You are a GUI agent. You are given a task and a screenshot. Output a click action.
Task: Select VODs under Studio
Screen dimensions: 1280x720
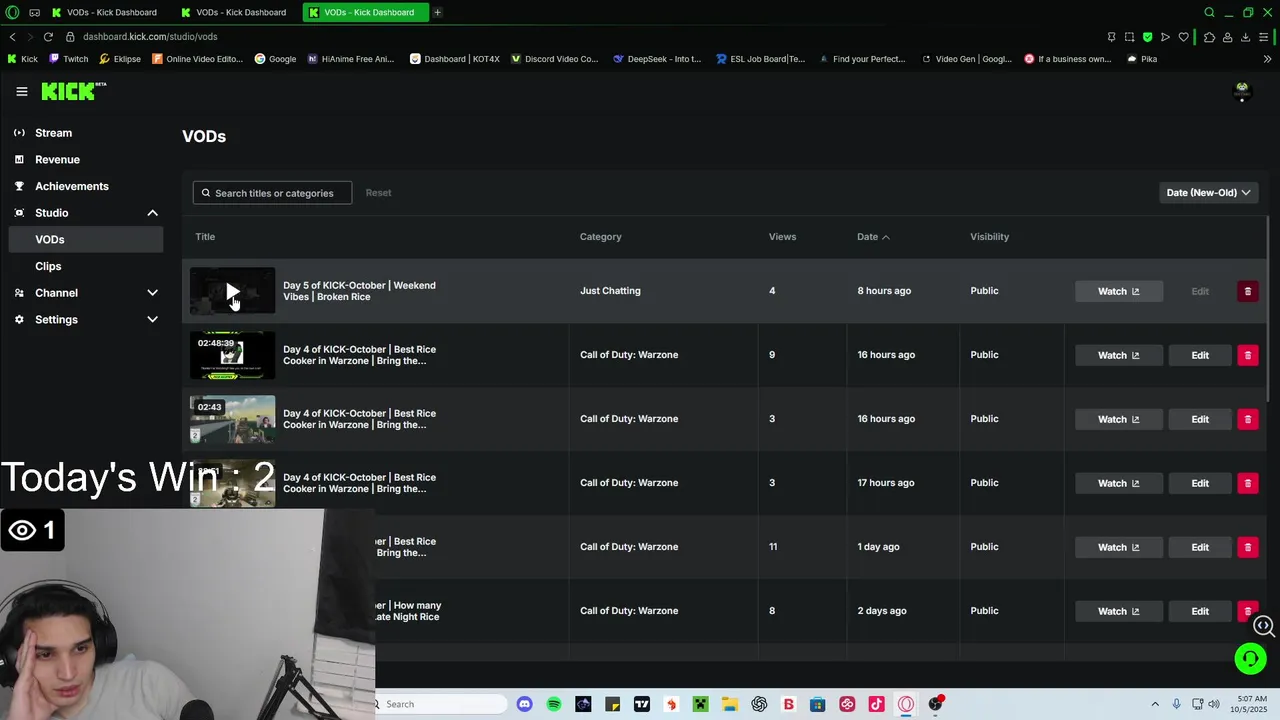click(x=85, y=240)
